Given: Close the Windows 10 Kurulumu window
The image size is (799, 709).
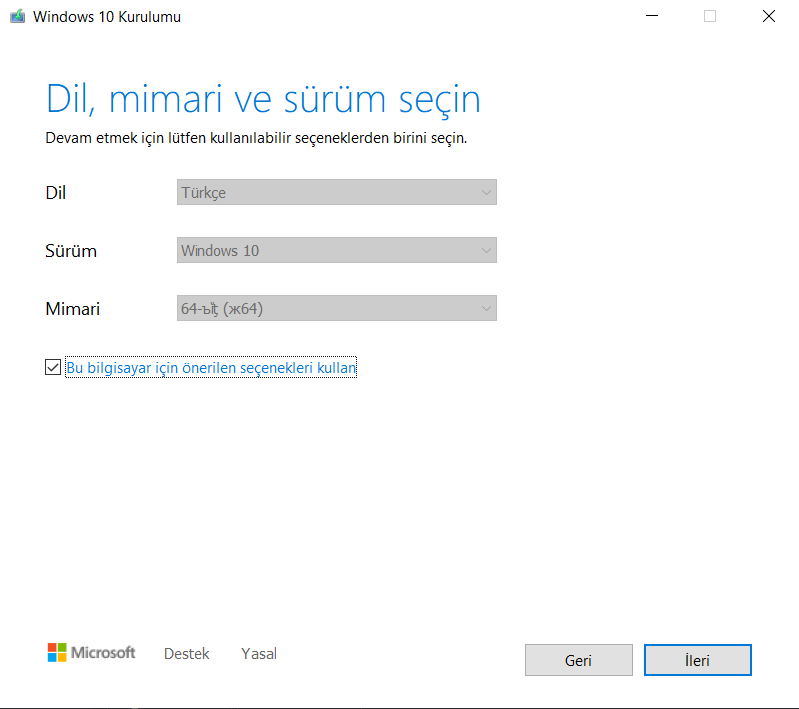Looking at the screenshot, I should (x=769, y=16).
